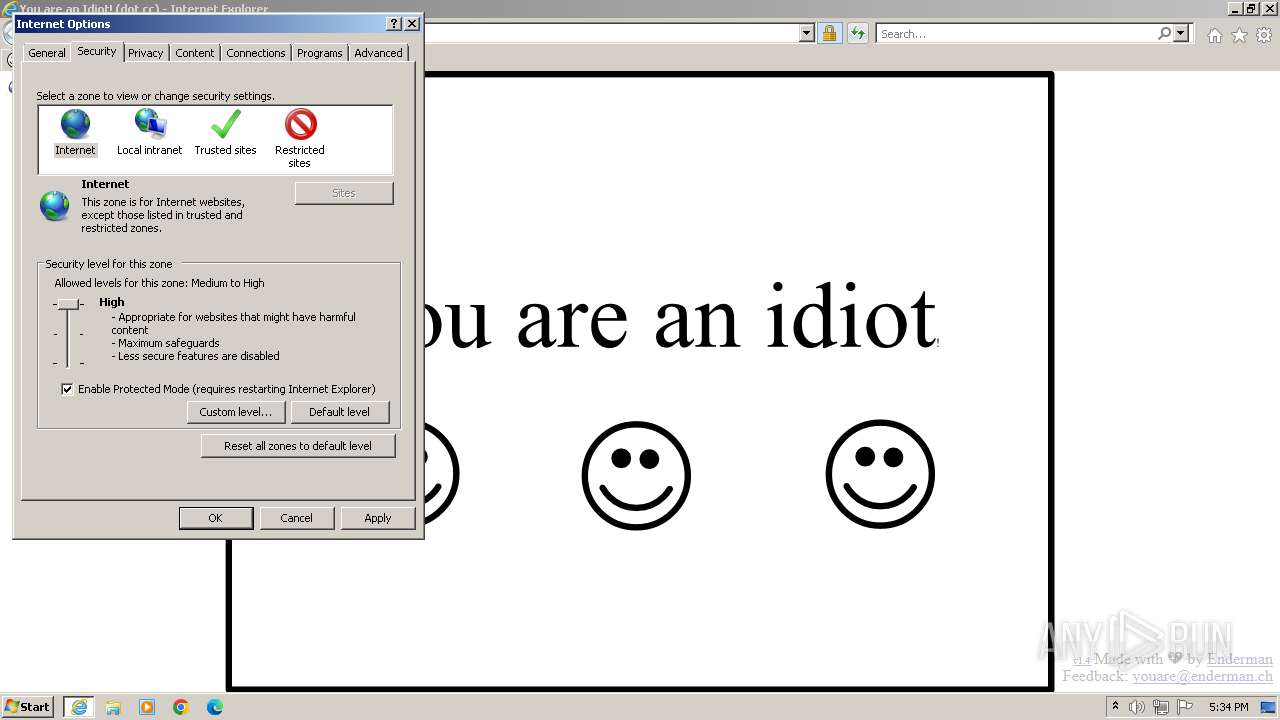Open Internet Explorer in taskbar
Viewport: 1280px width, 720px height.
coord(78,707)
